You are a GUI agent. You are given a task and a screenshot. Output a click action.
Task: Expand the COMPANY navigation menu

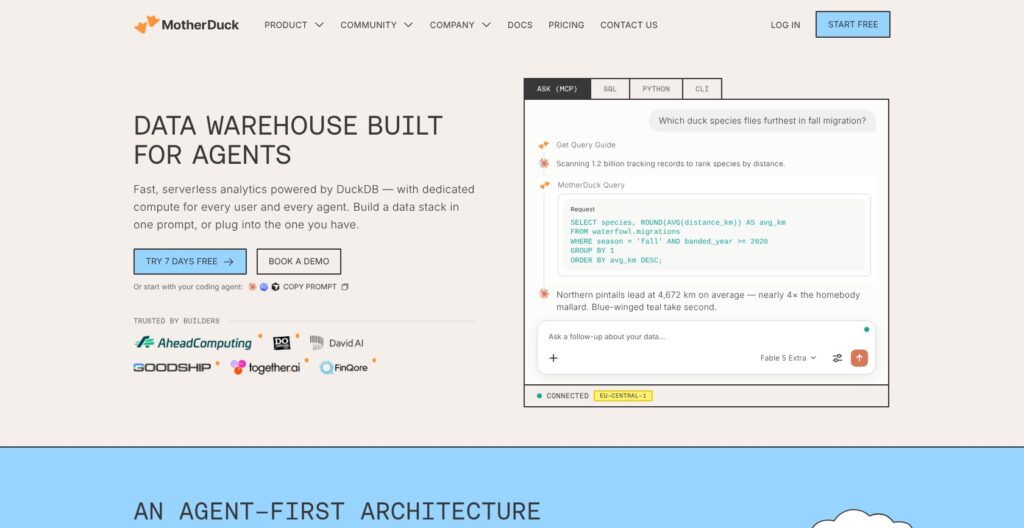460,25
